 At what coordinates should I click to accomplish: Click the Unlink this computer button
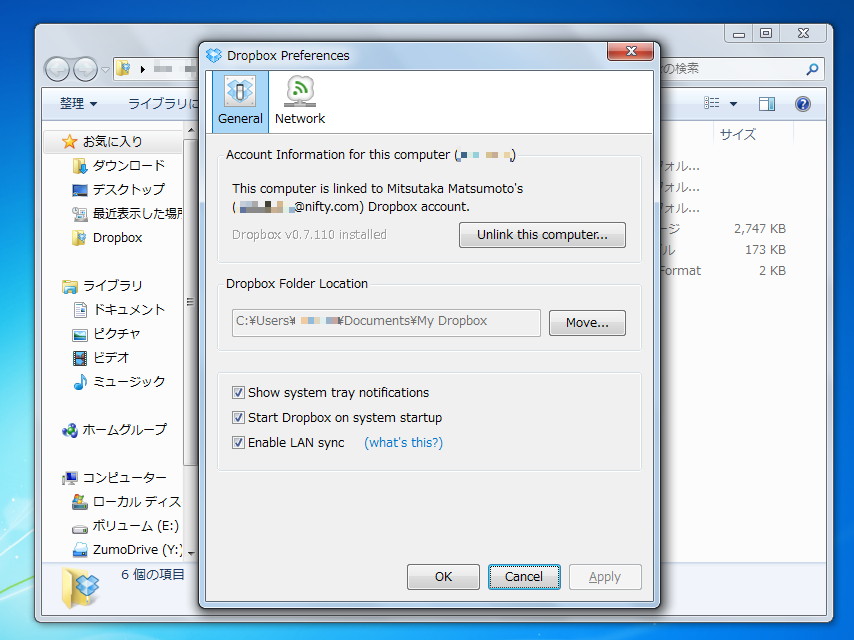tap(542, 235)
